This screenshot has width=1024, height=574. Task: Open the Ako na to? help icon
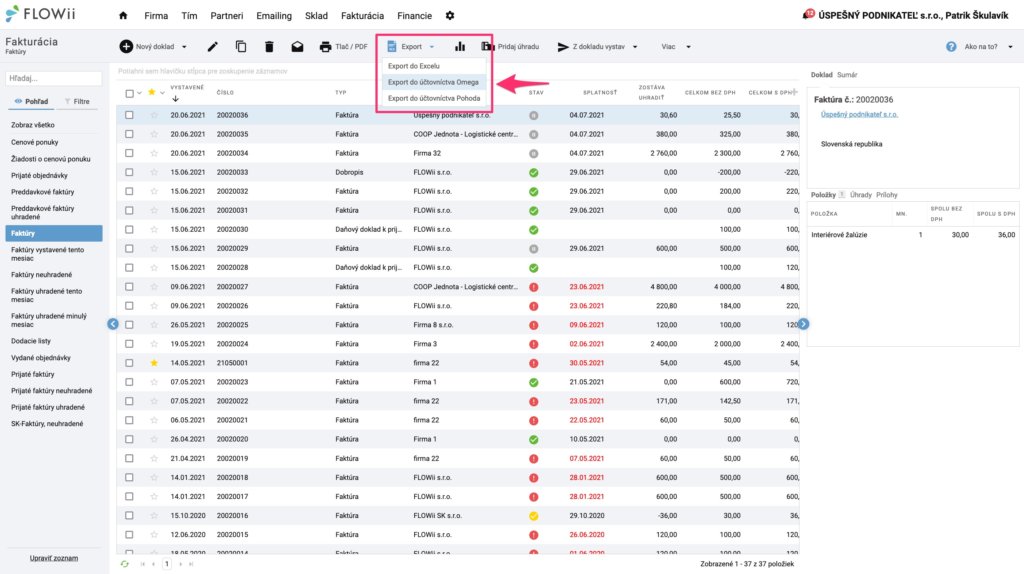[951, 46]
